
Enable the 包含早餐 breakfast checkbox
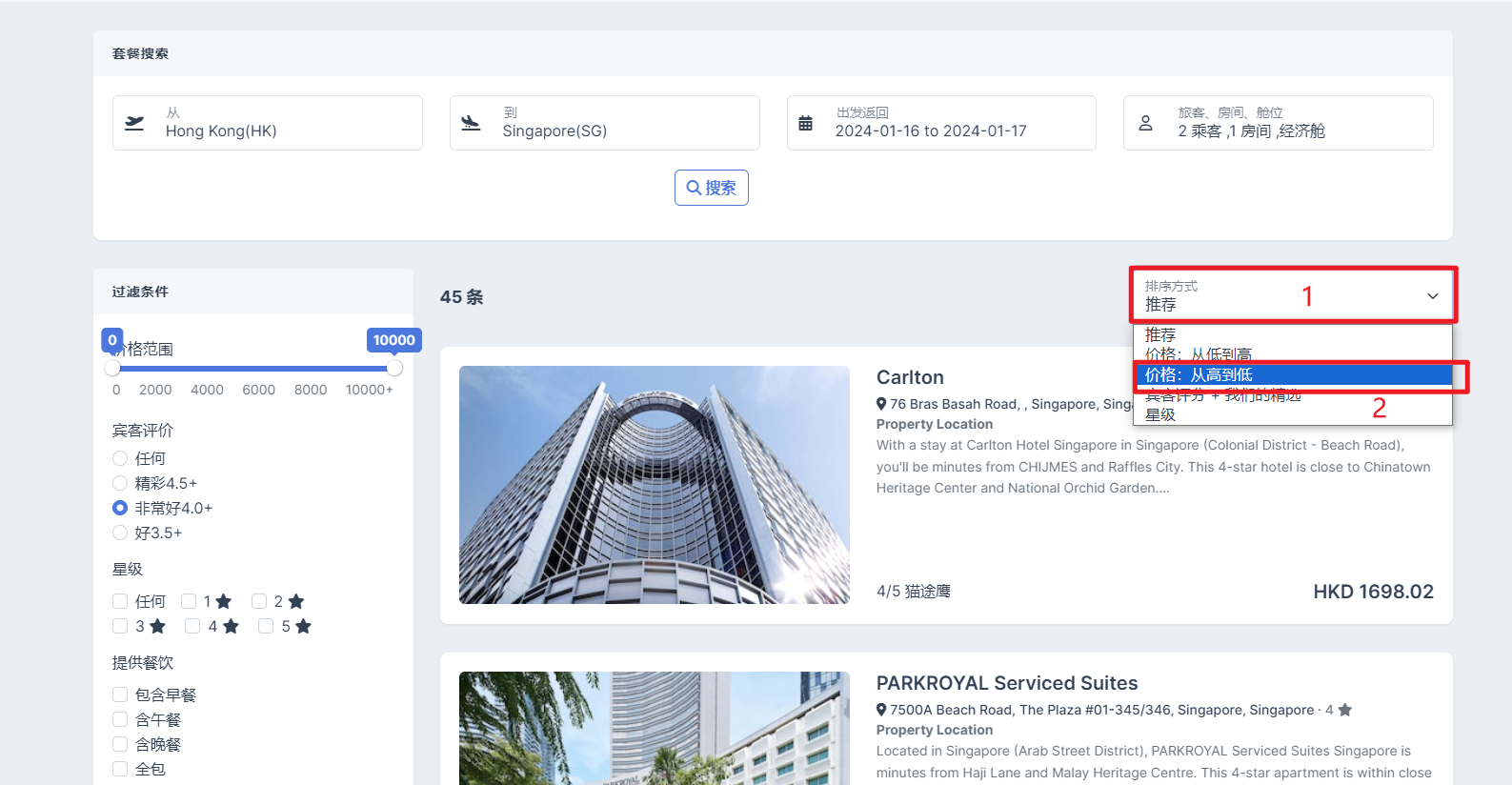(x=120, y=694)
